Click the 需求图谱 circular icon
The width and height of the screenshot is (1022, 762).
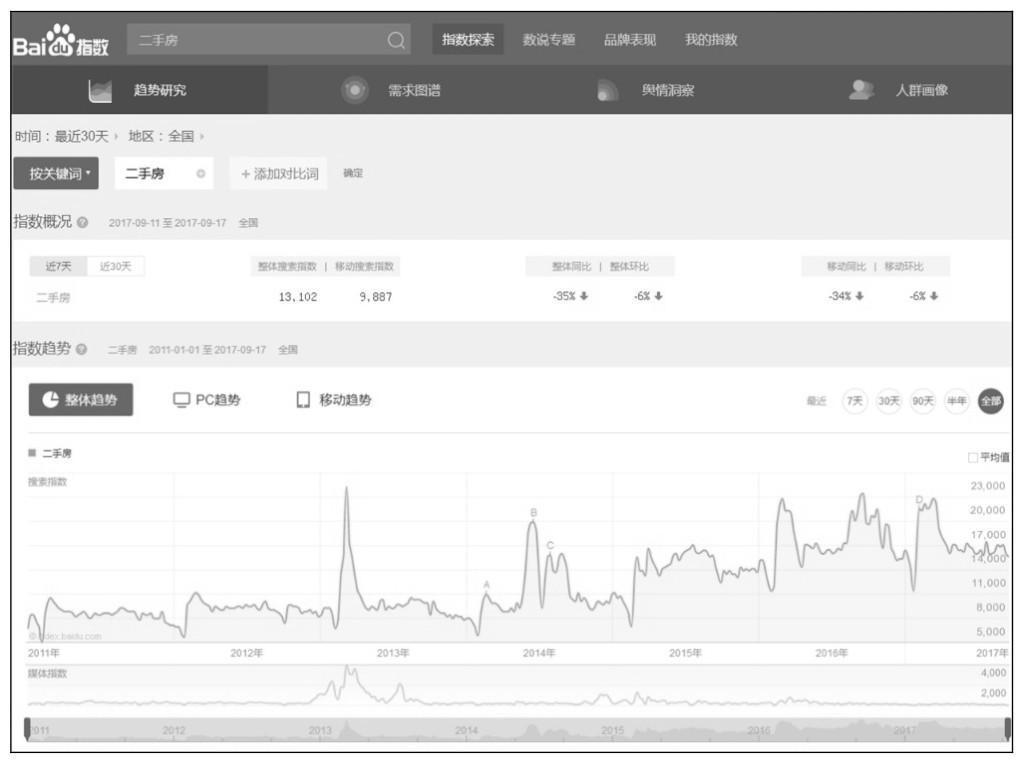[355, 90]
